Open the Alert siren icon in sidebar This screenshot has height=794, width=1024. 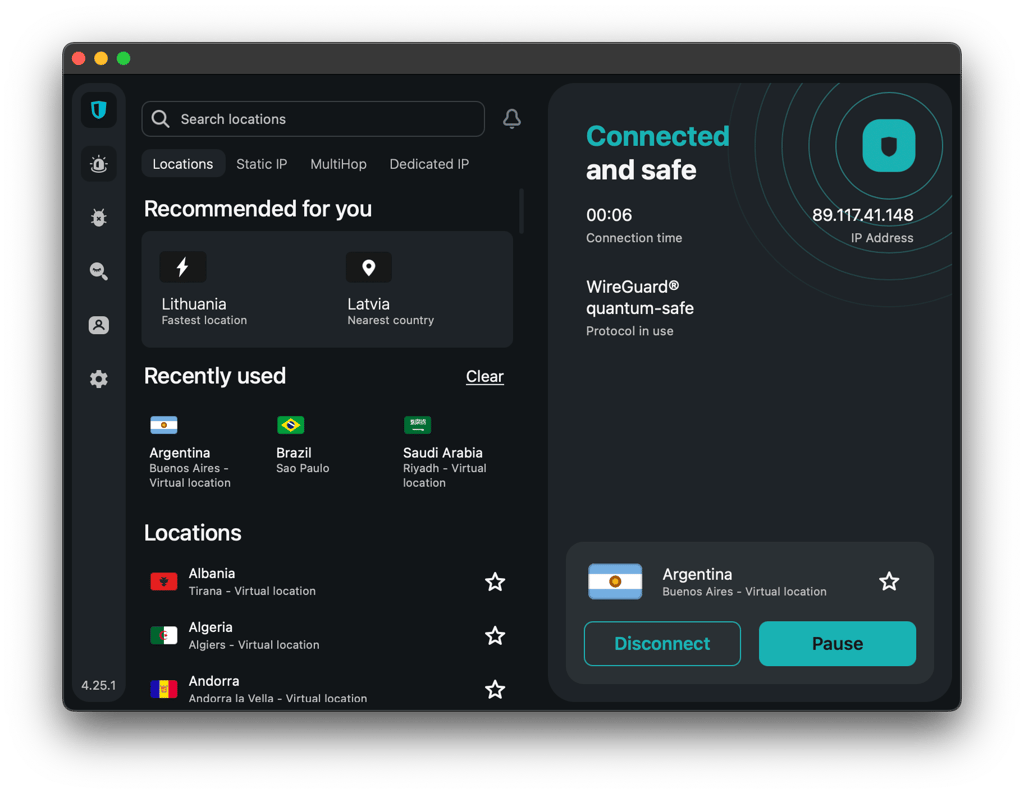99,164
